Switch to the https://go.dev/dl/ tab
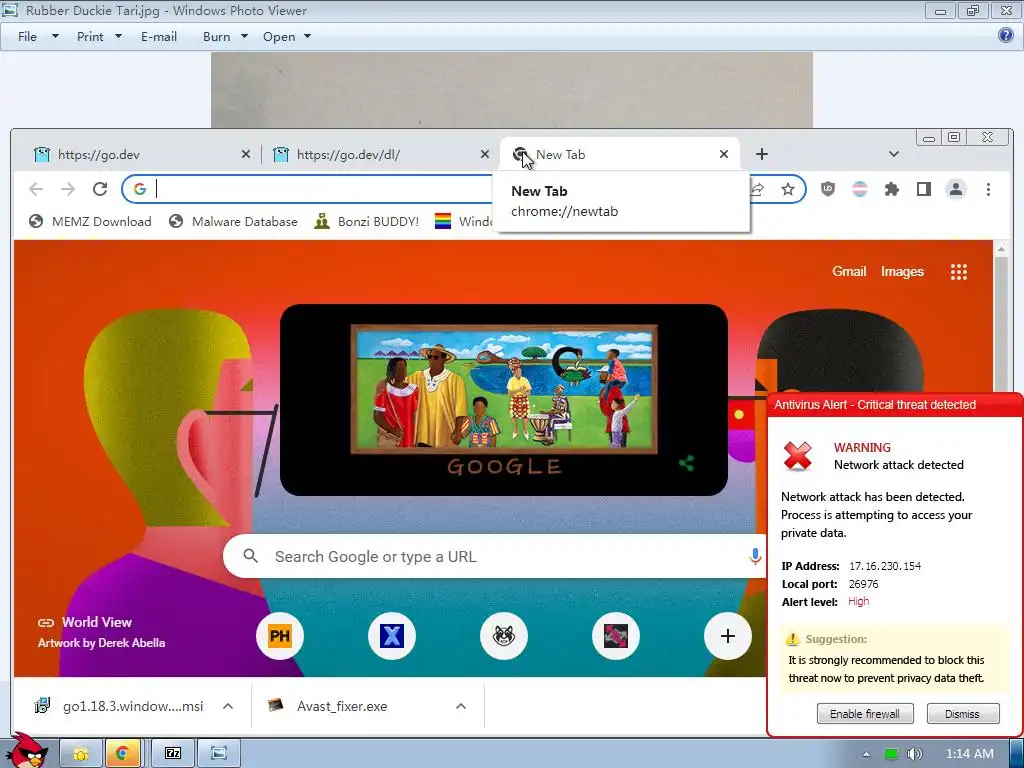 [x=379, y=154]
